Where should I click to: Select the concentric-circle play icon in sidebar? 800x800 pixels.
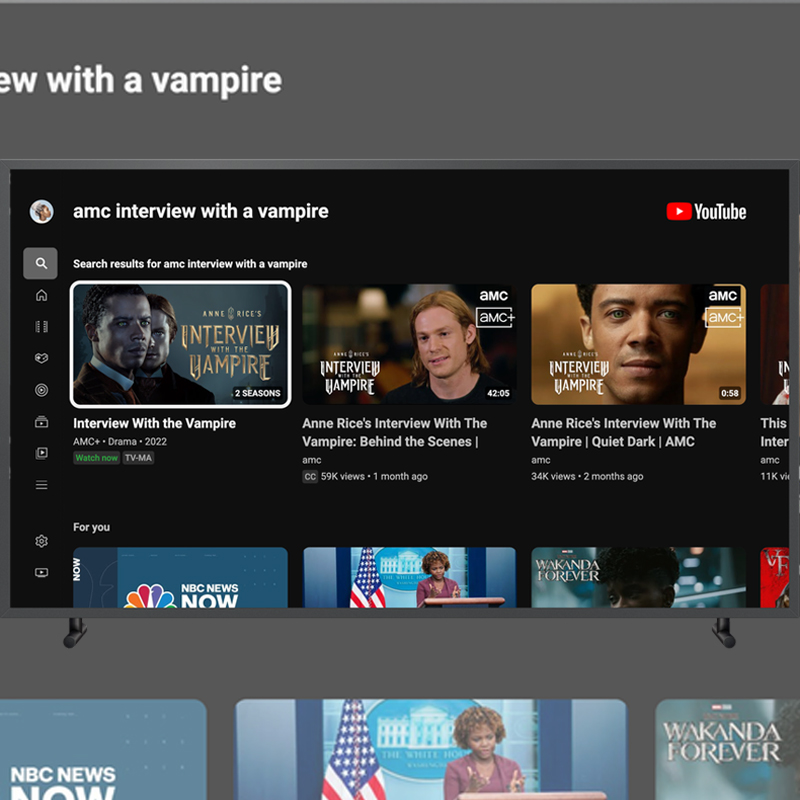(41, 390)
